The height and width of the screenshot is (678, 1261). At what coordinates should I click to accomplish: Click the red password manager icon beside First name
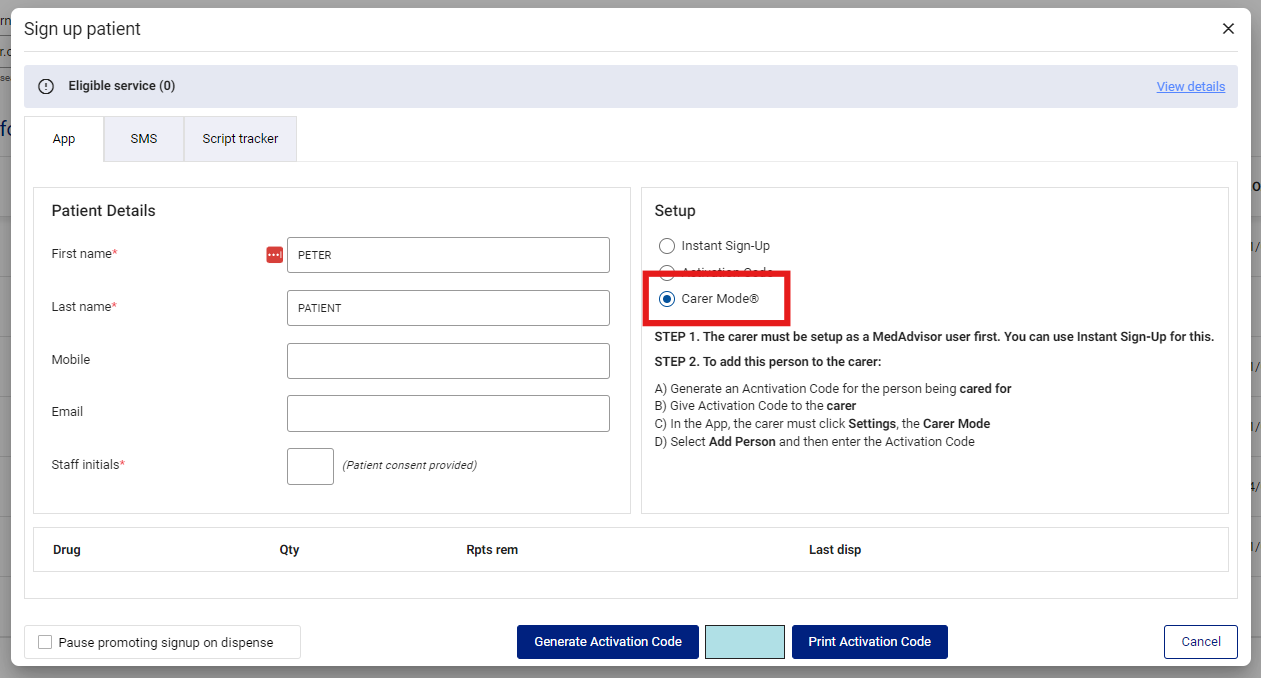274,255
